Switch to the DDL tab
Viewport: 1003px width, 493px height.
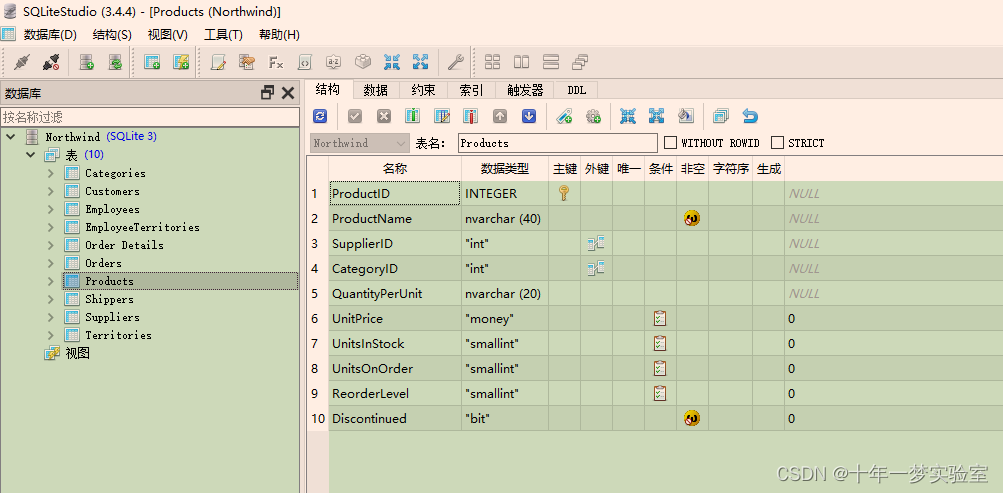[576, 90]
